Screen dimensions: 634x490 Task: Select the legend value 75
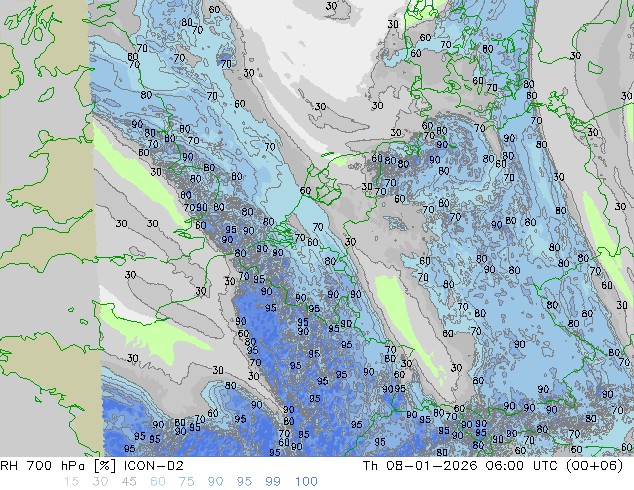[186, 482]
